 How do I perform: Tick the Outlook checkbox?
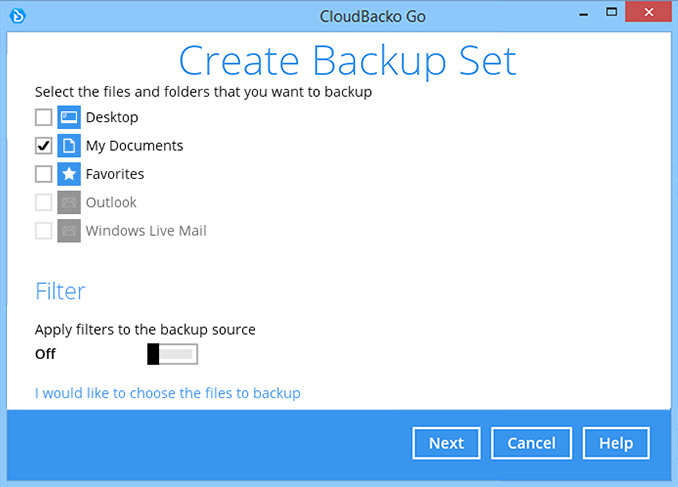[x=44, y=202]
